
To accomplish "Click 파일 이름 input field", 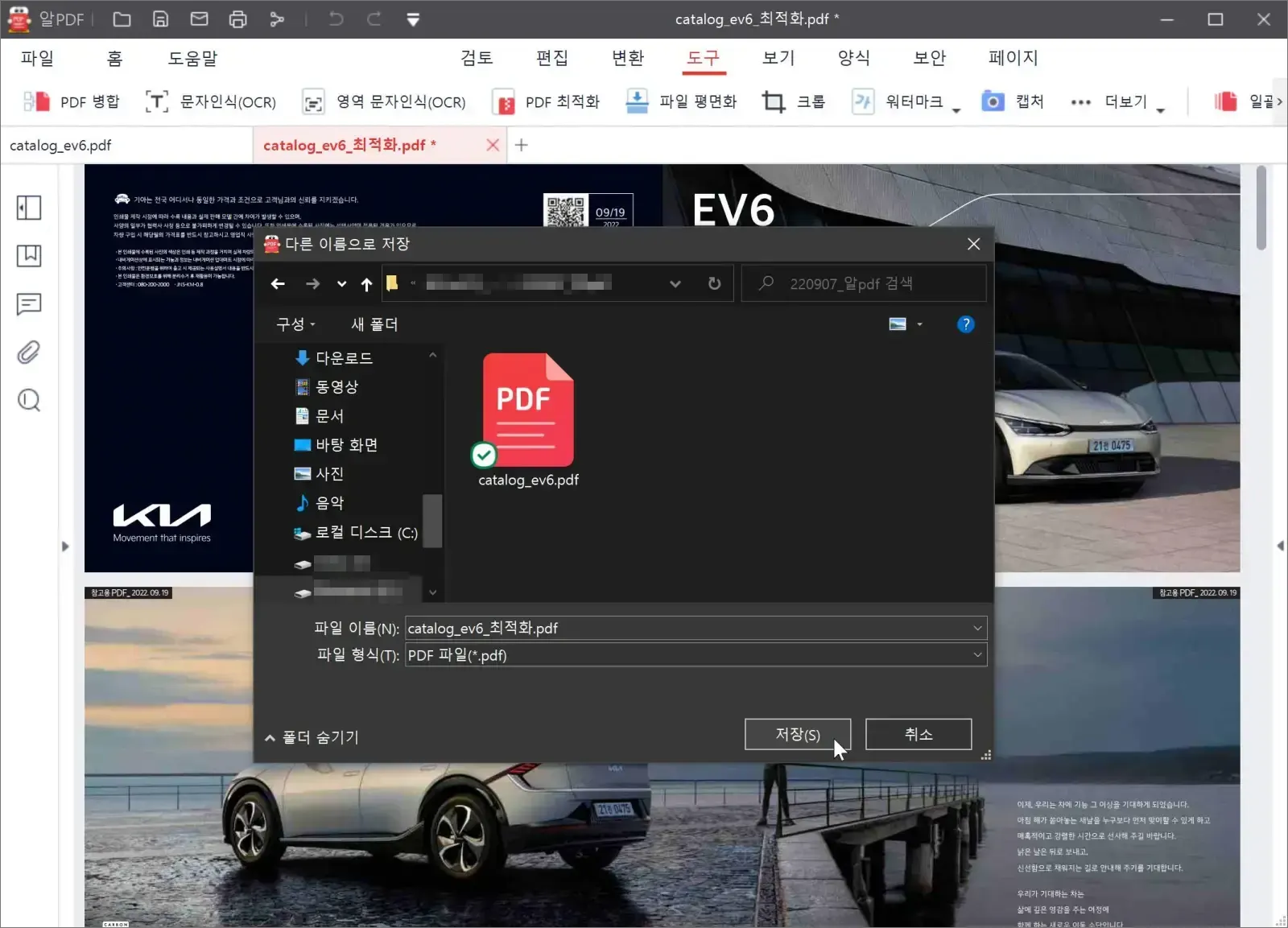I will pos(696,628).
